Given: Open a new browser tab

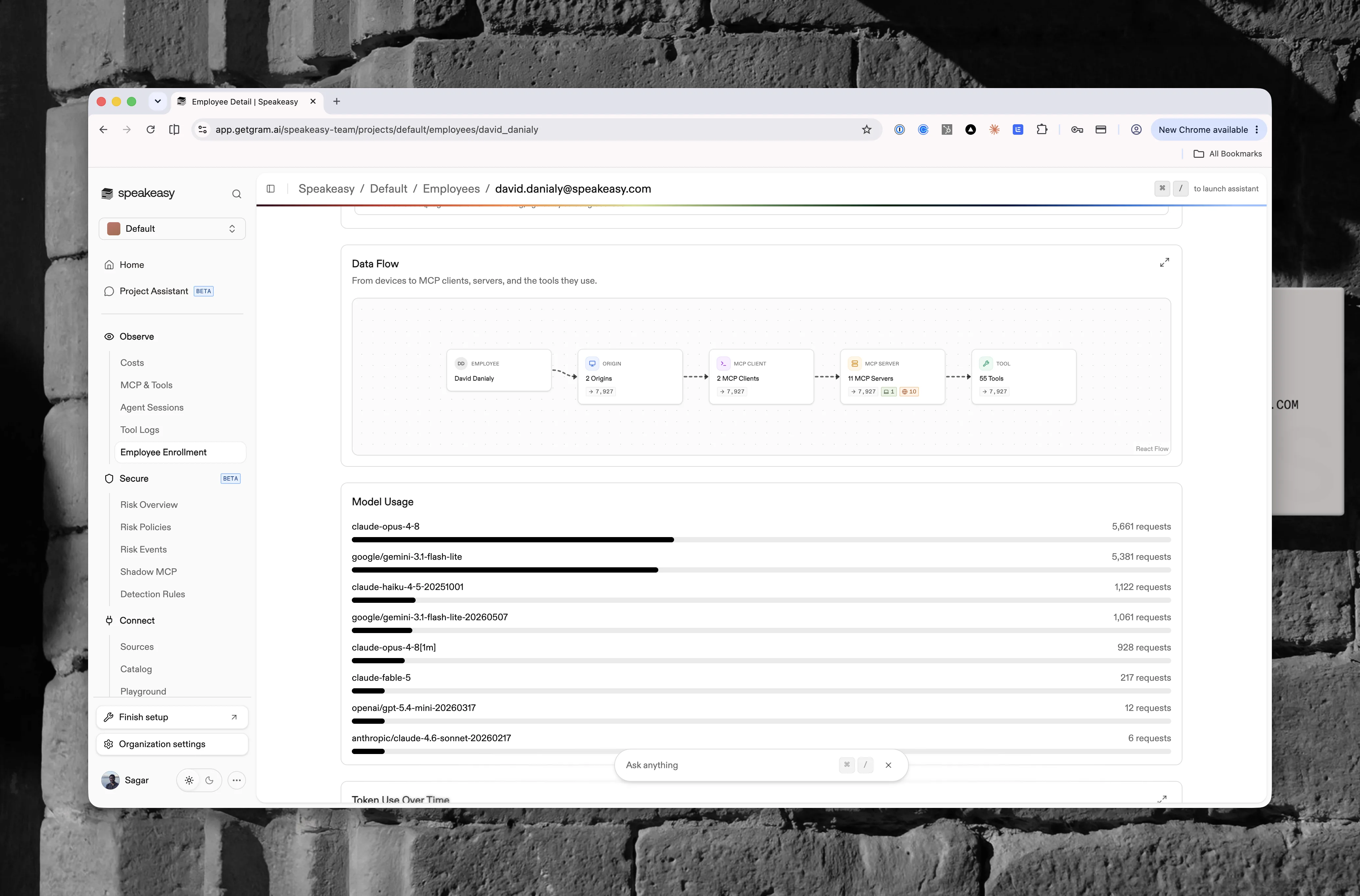Looking at the screenshot, I should 337,101.
